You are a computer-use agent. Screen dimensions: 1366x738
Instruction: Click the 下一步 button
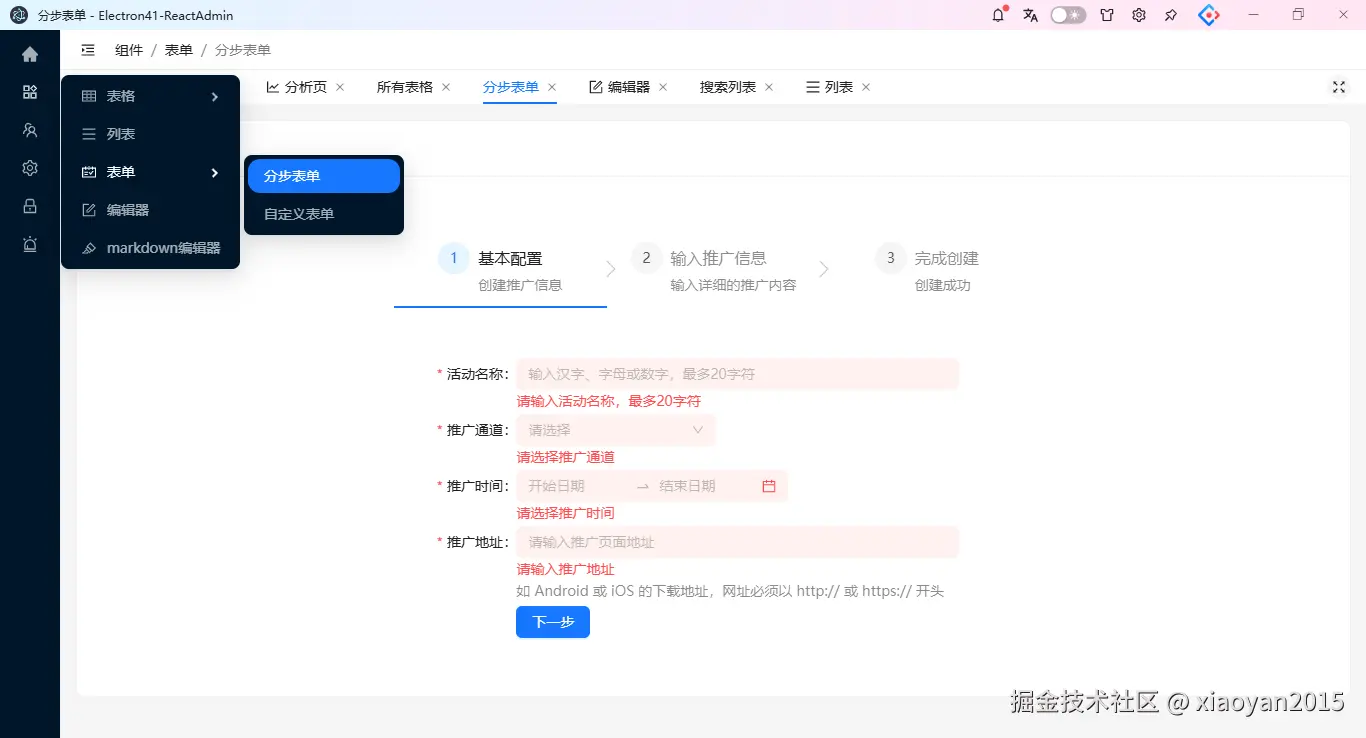pyautogui.click(x=553, y=622)
